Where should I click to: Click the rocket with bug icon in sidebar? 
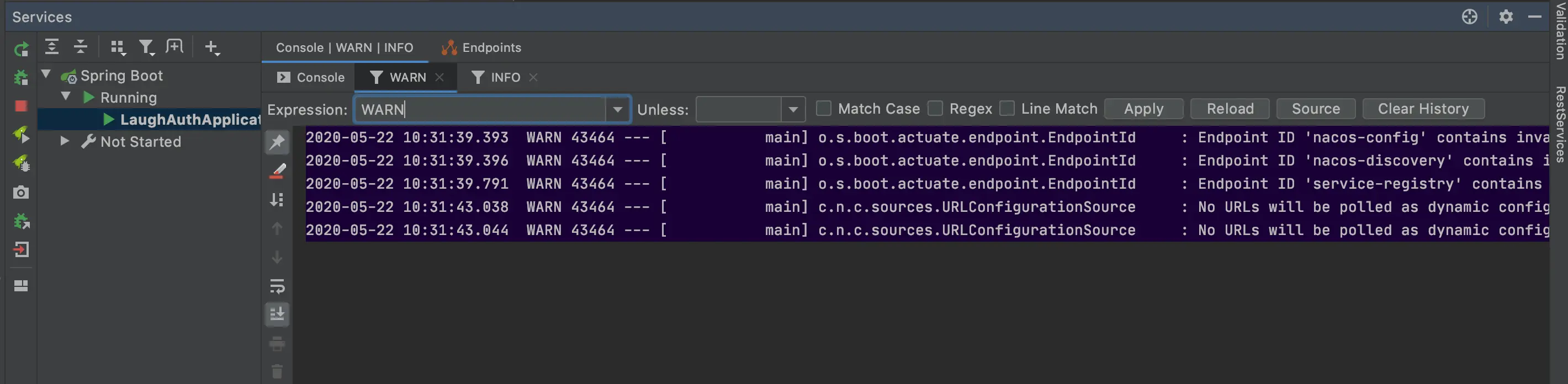[22, 164]
